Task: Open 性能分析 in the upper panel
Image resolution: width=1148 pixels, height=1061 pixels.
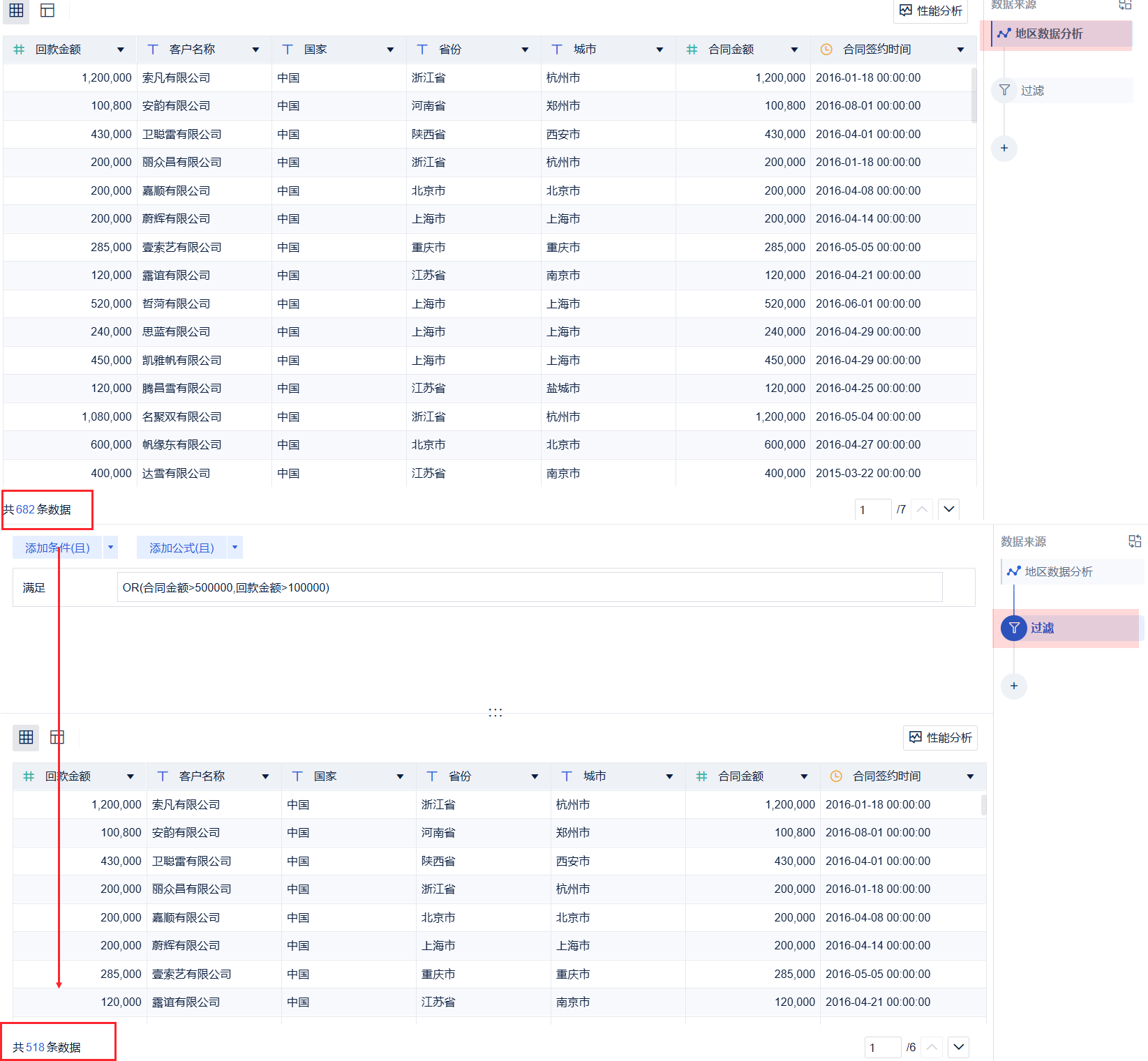Action: pos(930,11)
